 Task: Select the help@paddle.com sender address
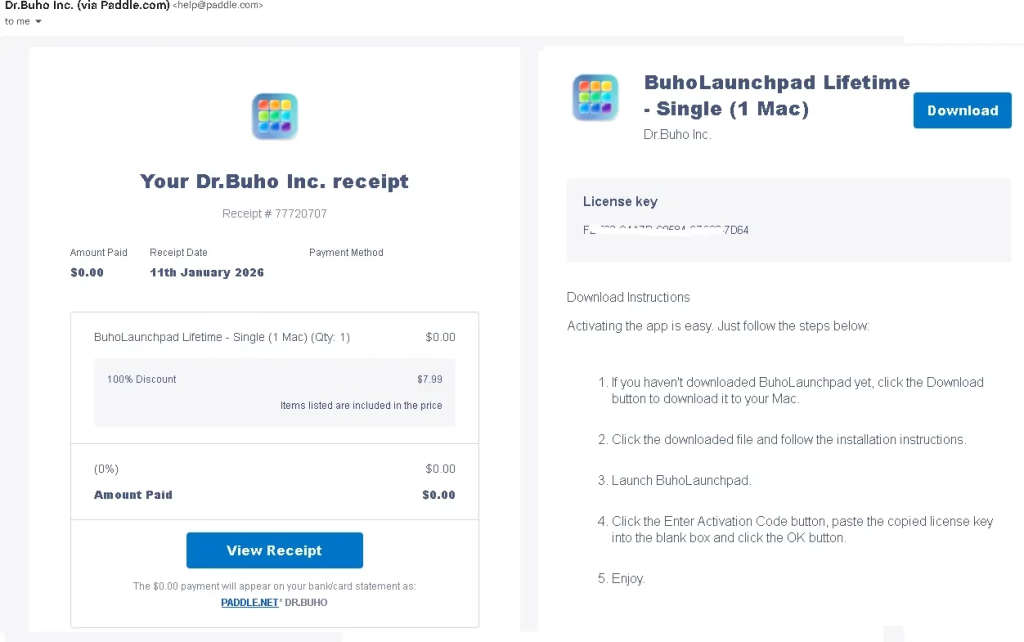[x=218, y=6]
